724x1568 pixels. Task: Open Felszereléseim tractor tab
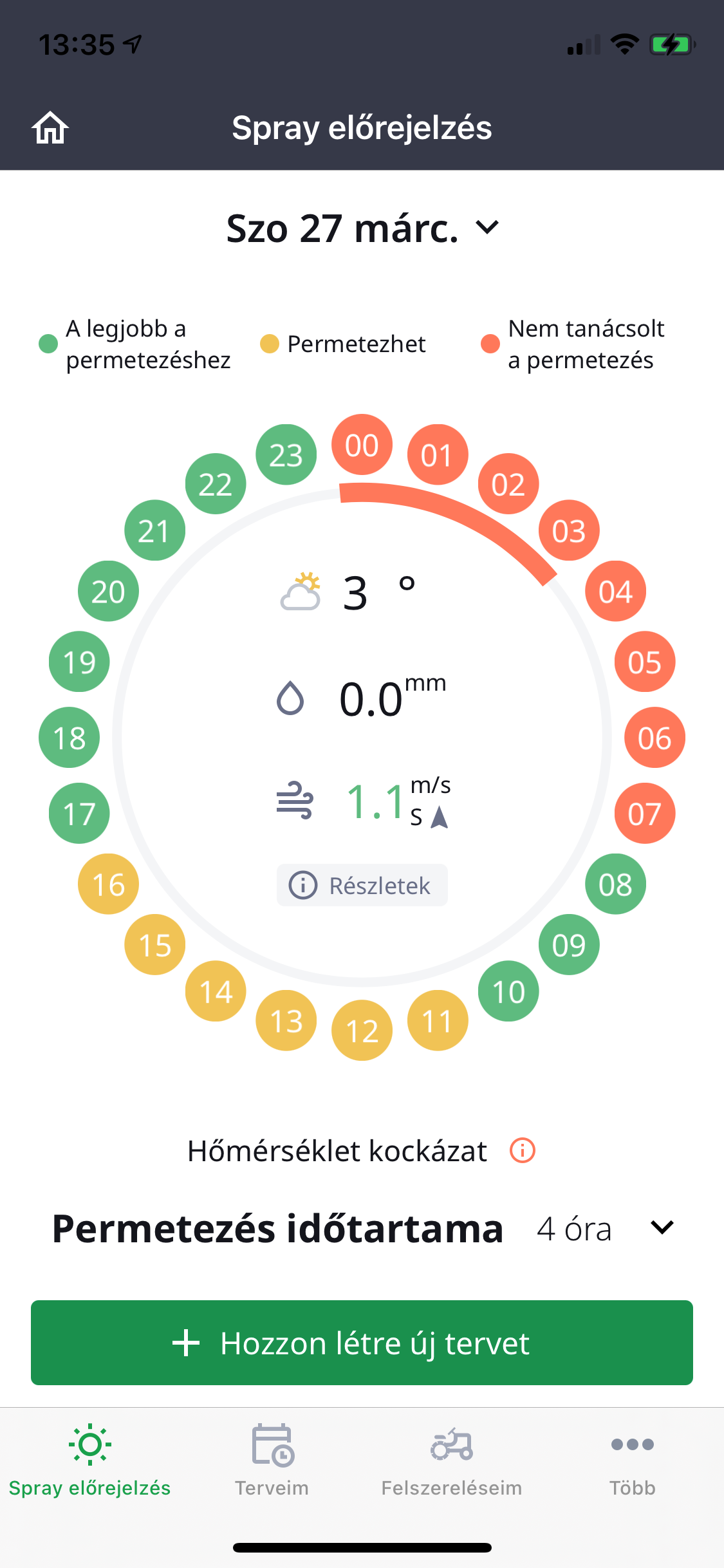(x=451, y=1460)
